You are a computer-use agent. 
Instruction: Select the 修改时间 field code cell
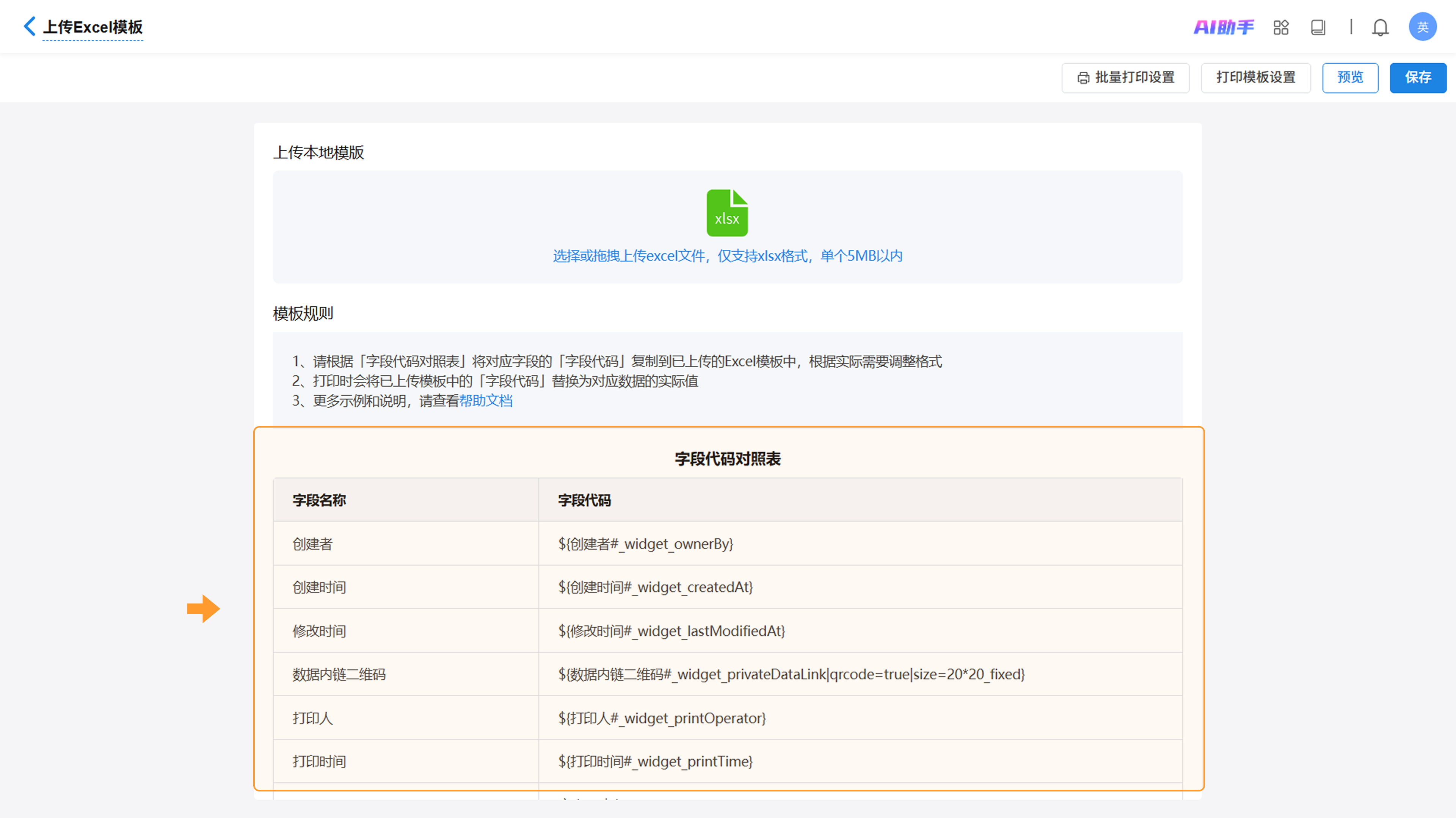coord(672,631)
